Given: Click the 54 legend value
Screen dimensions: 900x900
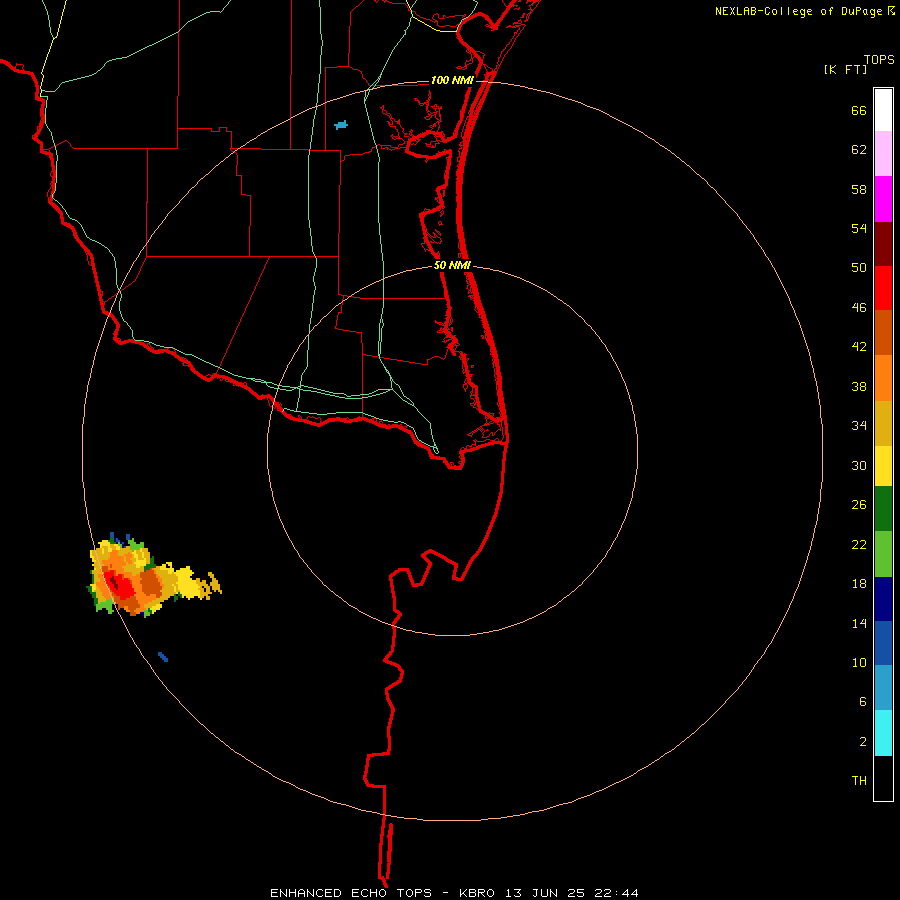Looking at the screenshot, I should (x=859, y=228).
